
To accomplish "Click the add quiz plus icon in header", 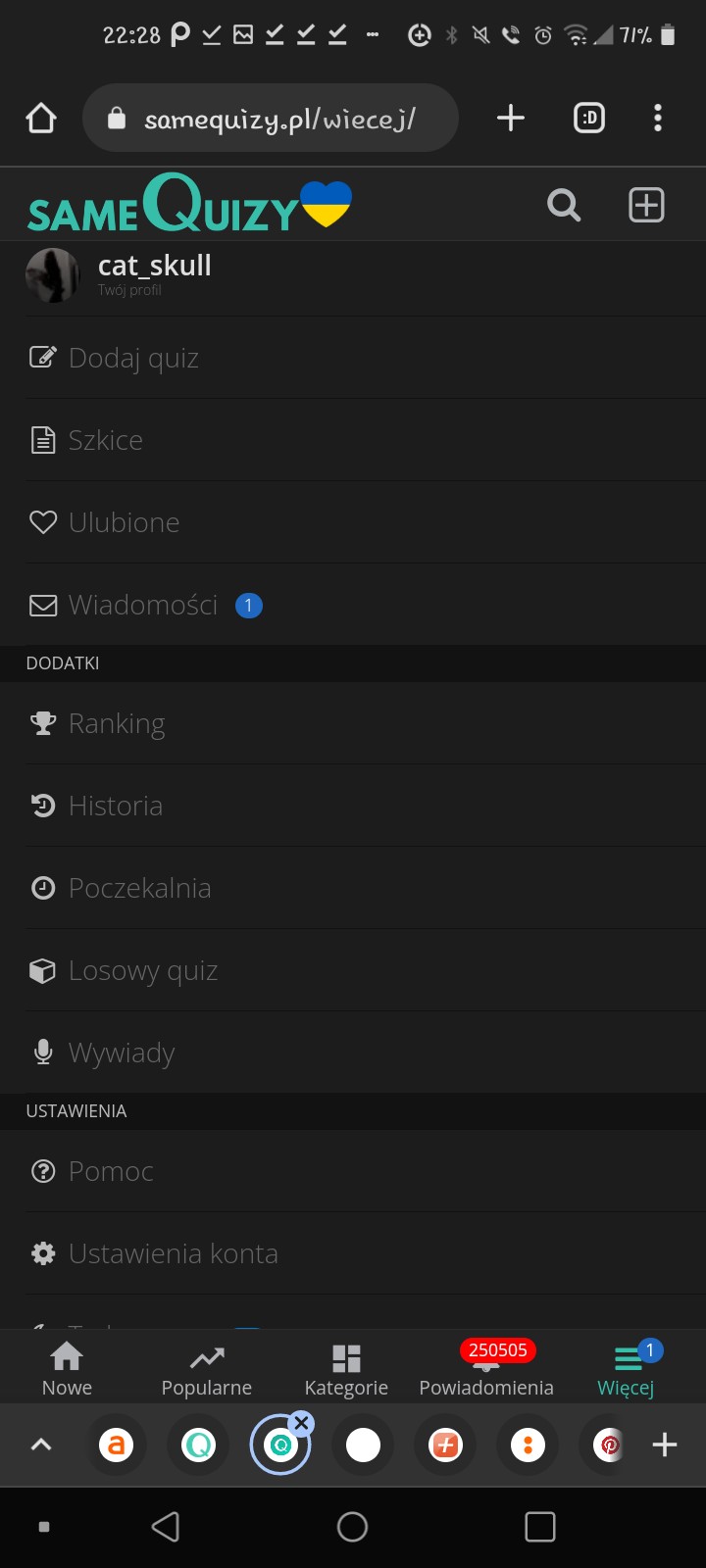I will (x=646, y=206).
